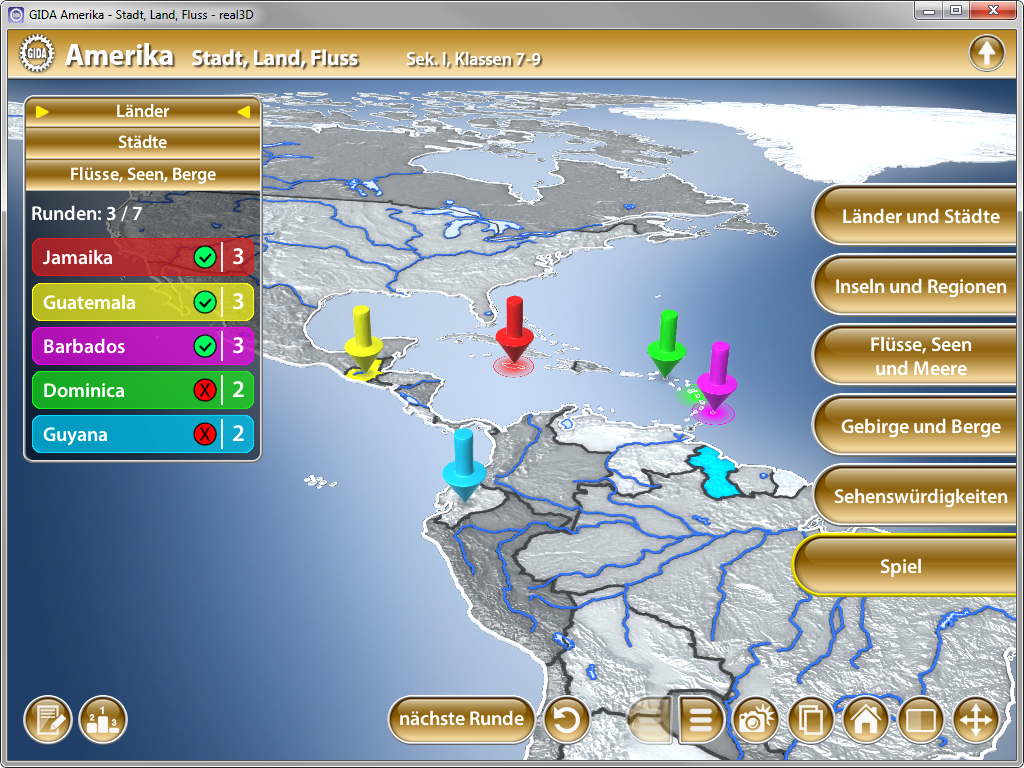Open the ranking podium icon
This screenshot has width=1024, height=768.
click(x=103, y=720)
